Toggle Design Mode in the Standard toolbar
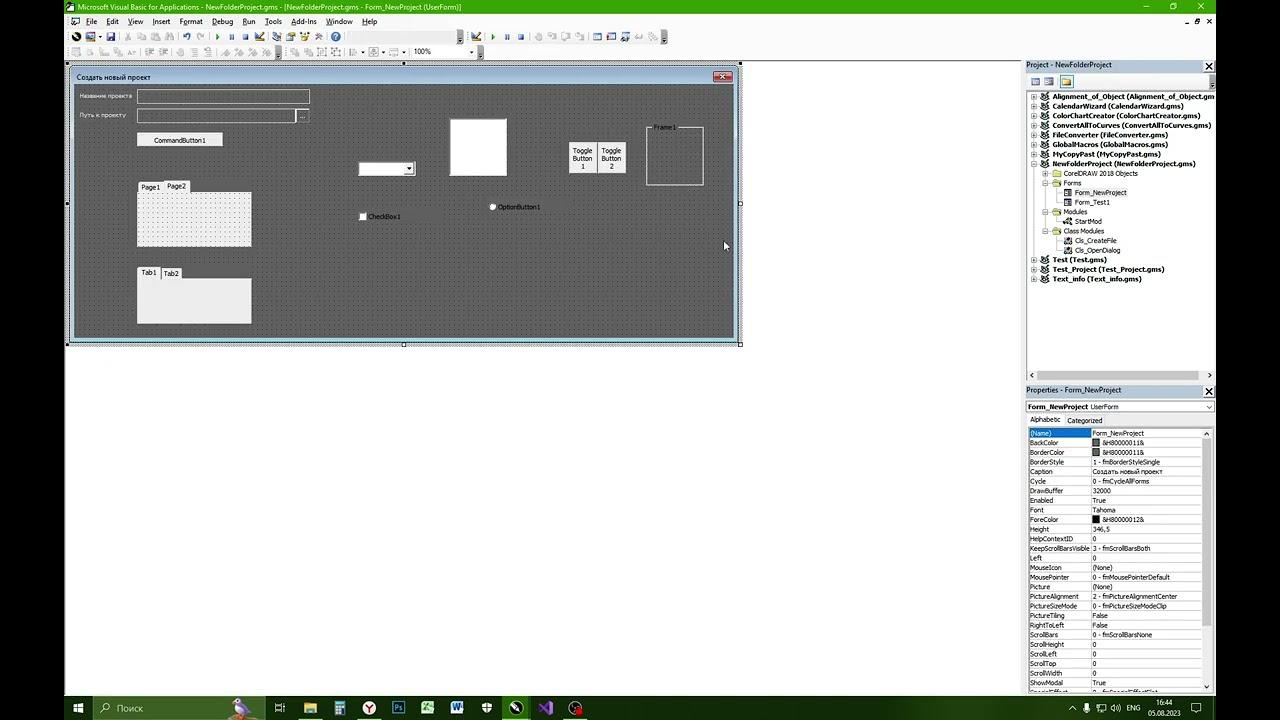The height and width of the screenshot is (720, 1280). [x=260, y=37]
